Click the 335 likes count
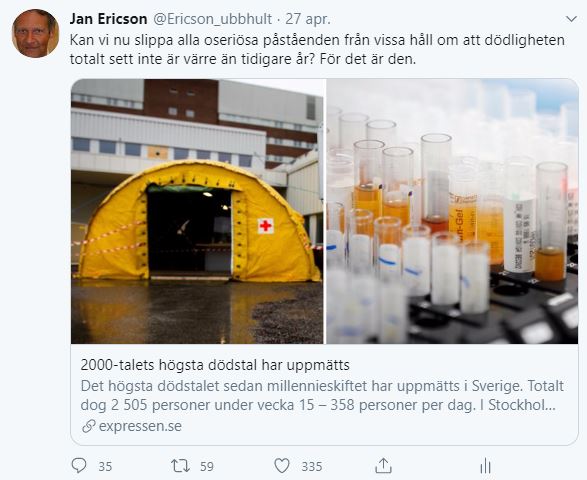This screenshot has width=587, height=480. [312, 467]
